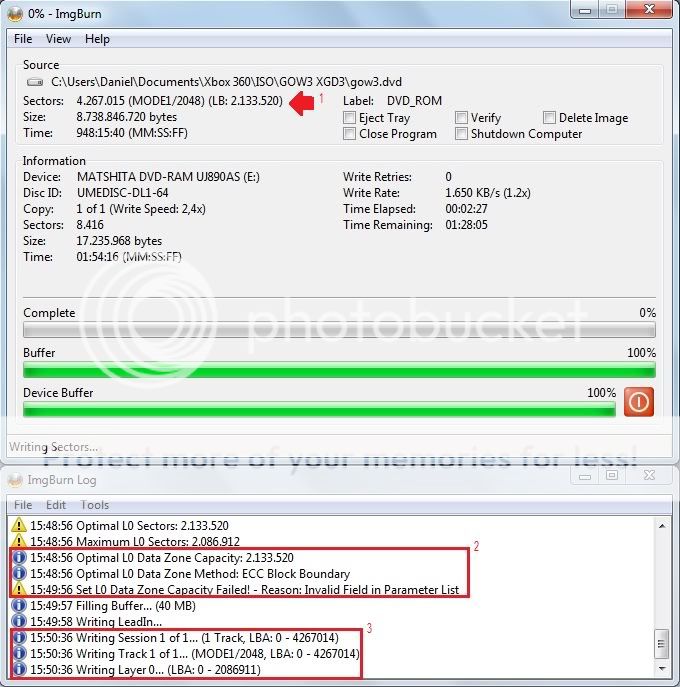Click the ImgBurn Log window title icon

tap(15, 480)
